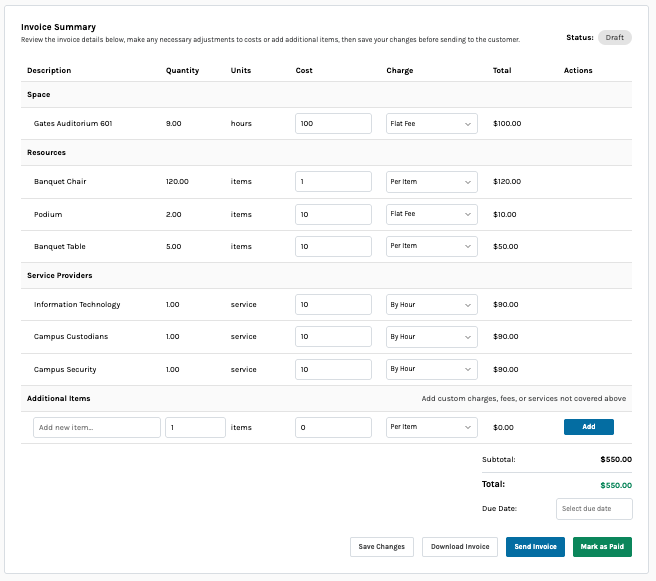Expand Campus Custodians charge dropdown

click(x=431, y=337)
